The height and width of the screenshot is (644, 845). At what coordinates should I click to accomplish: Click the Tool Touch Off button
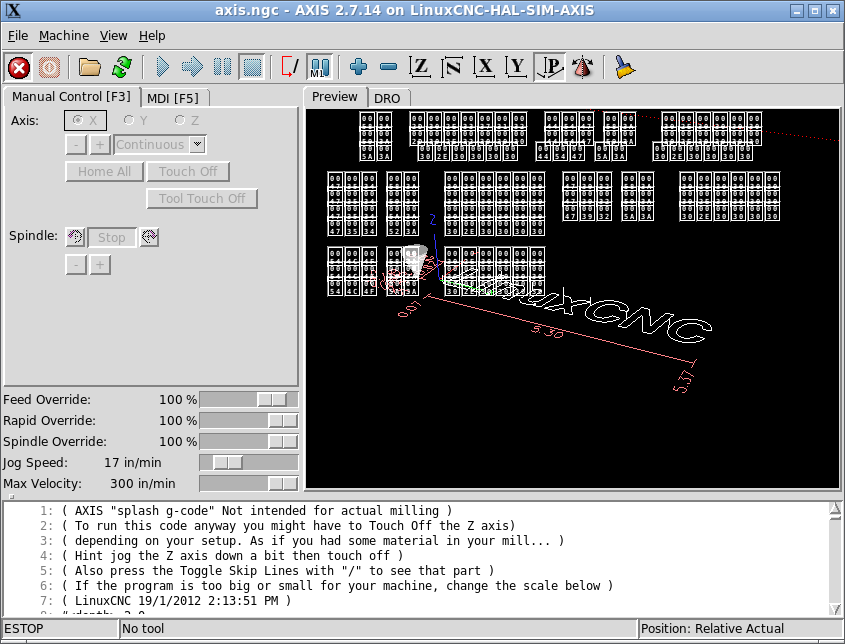[x=202, y=198]
